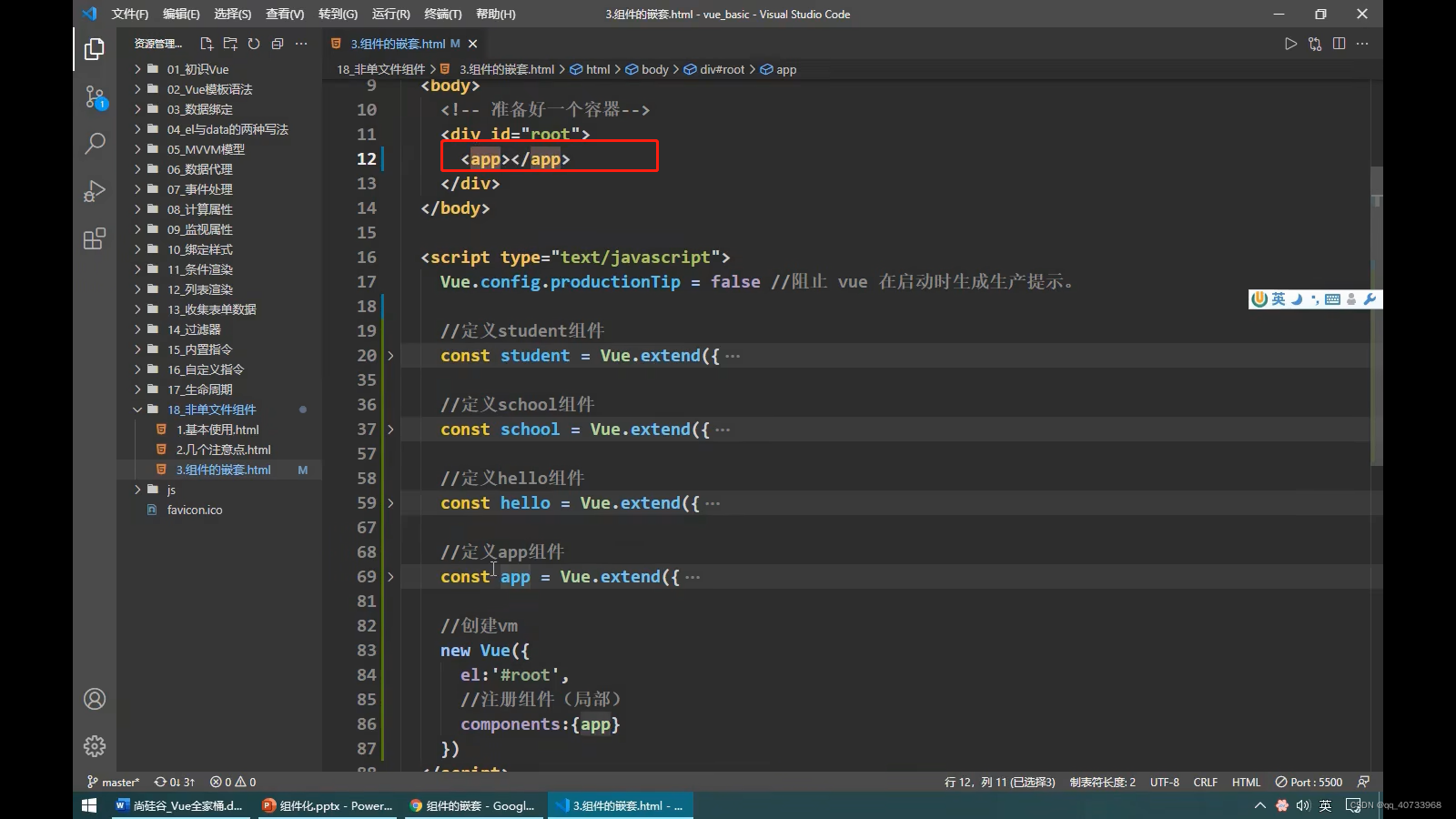Toggle IME moon mode icon
The image size is (1456, 819).
[x=1297, y=299]
